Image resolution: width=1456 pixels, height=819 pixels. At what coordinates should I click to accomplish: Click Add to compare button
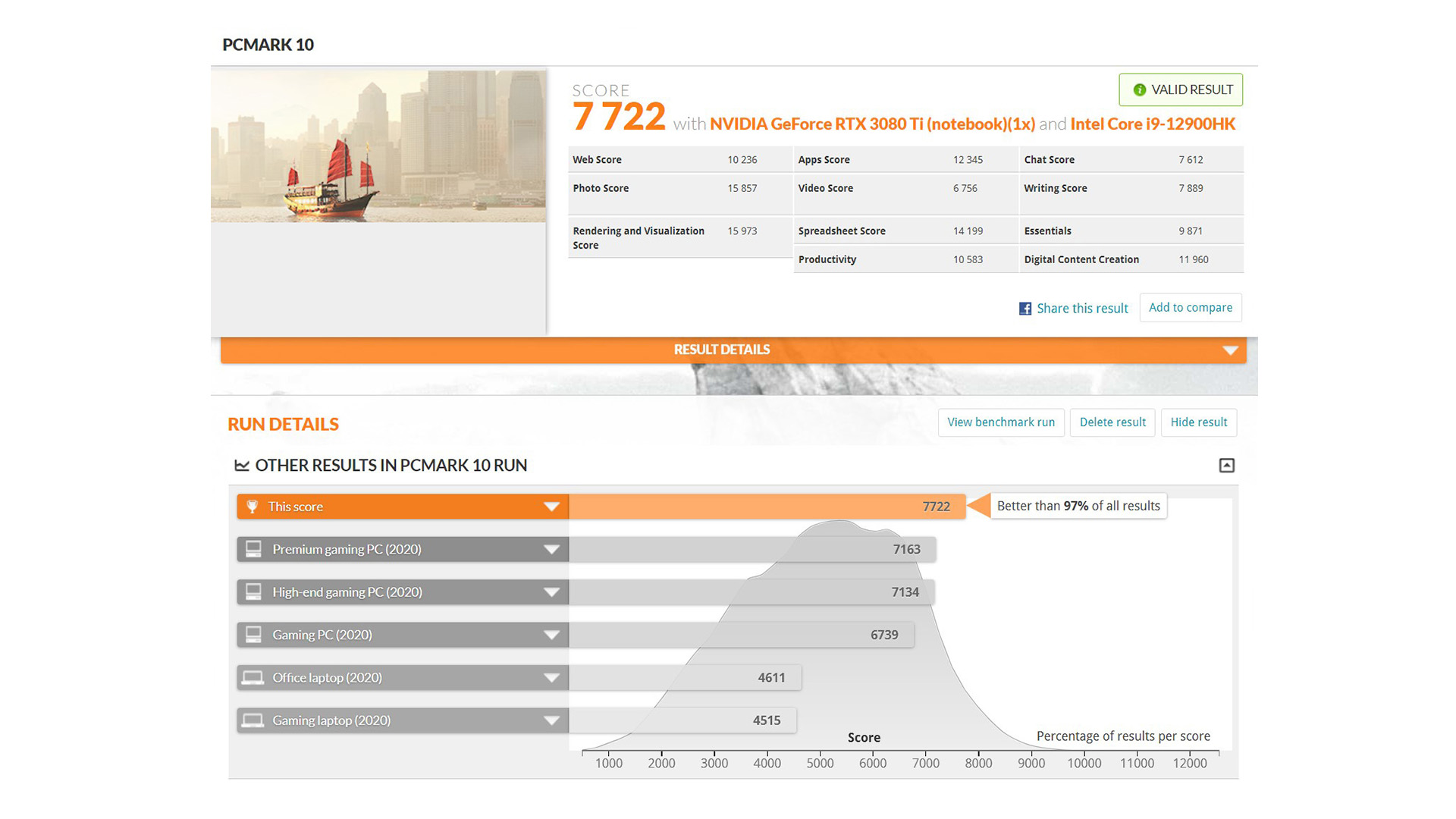click(1191, 307)
